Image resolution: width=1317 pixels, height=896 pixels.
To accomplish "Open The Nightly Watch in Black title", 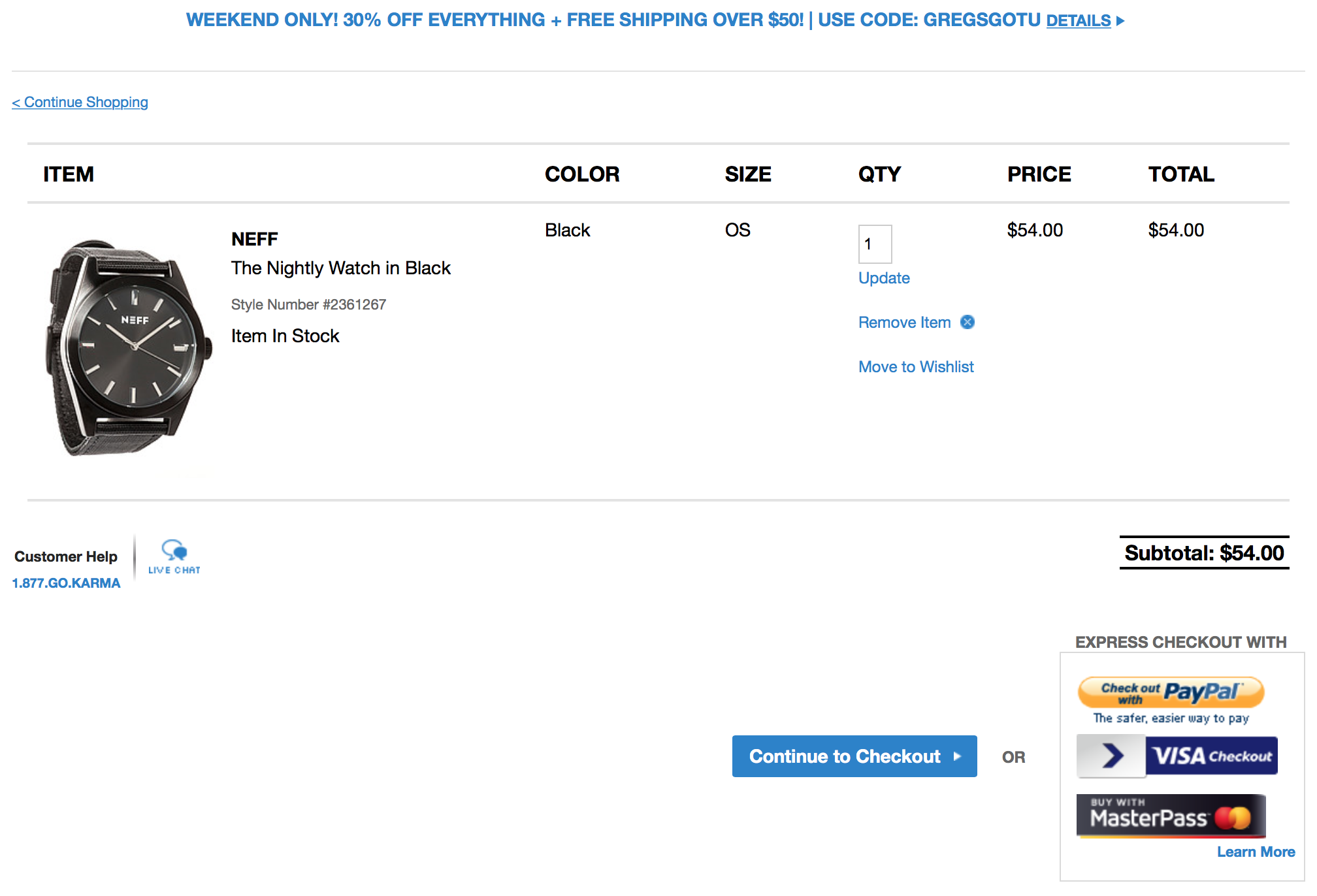I will (340, 268).
